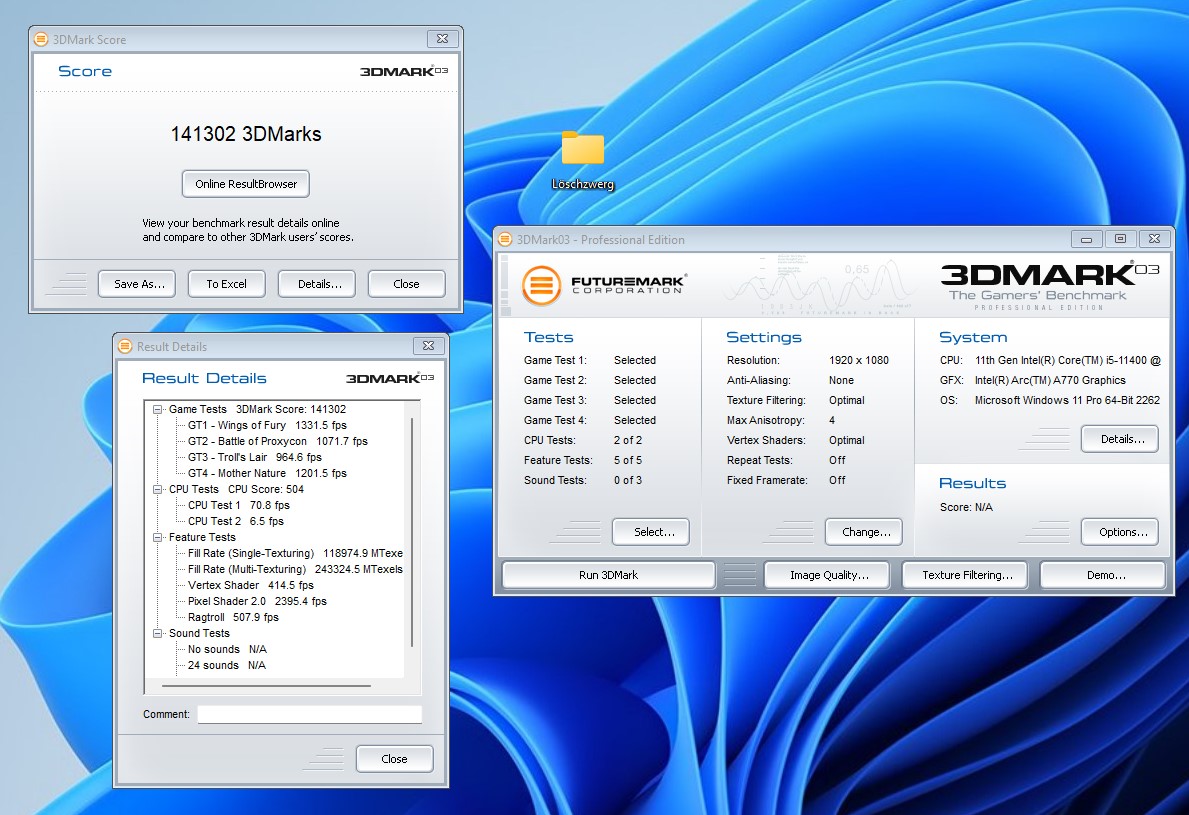The height and width of the screenshot is (815, 1189).
Task: Launch the Demo button
Action: point(1103,575)
